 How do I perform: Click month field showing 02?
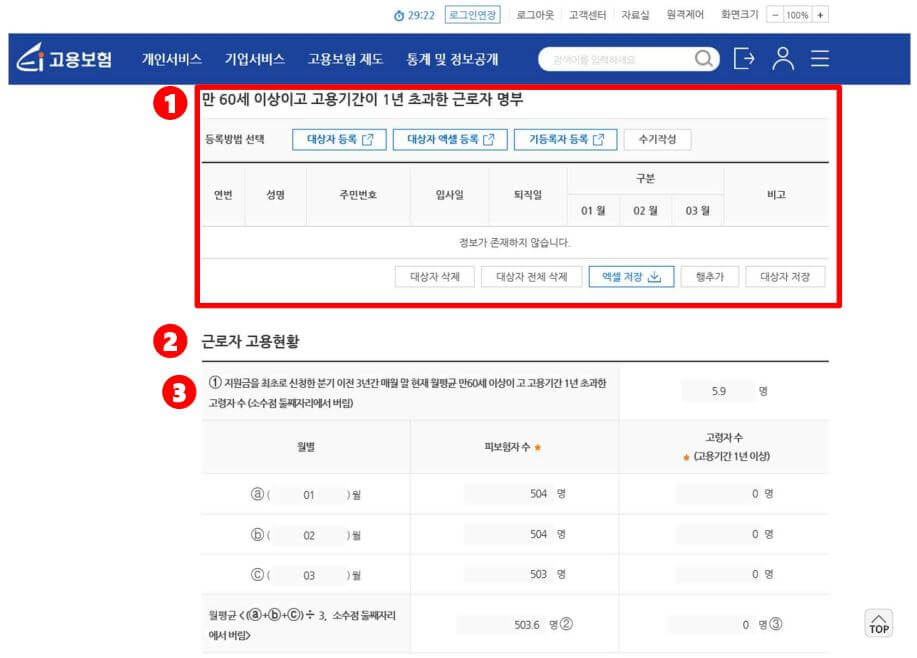pos(309,535)
